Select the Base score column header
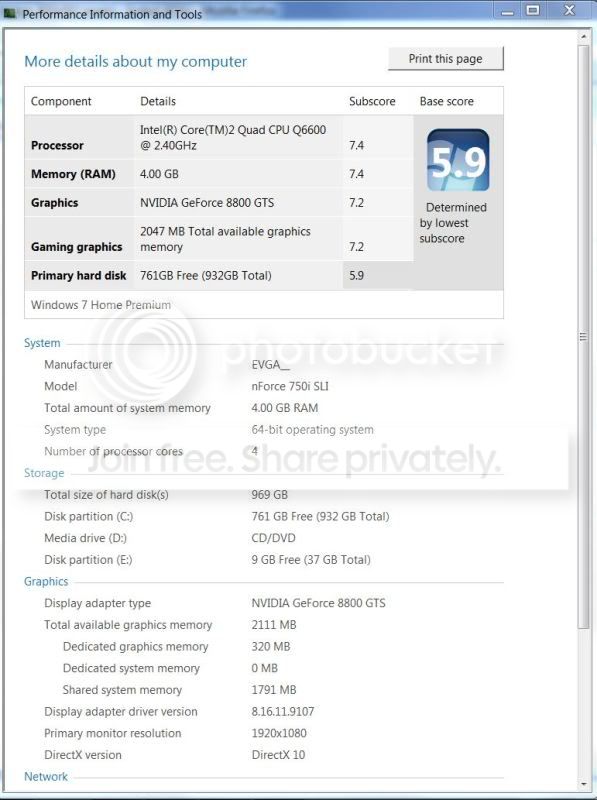The height and width of the screenshot is (800, 597). [446, 102]
